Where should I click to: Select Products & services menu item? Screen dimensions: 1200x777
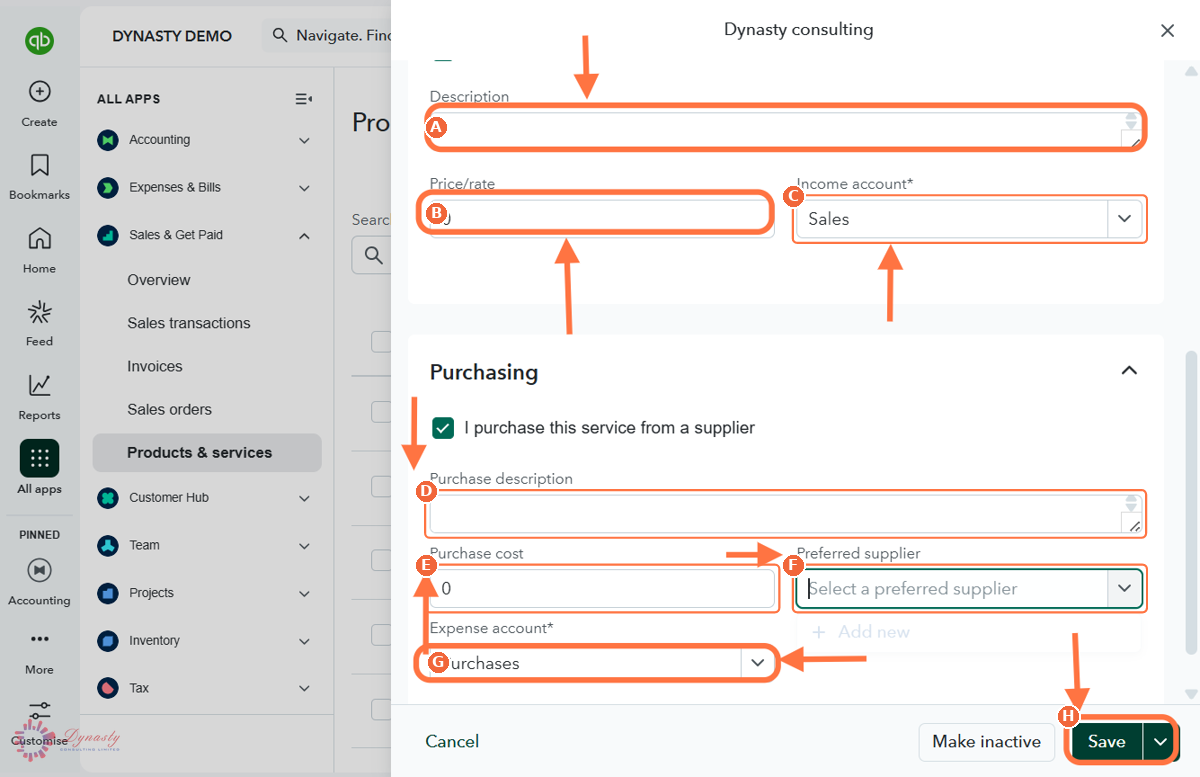tap(207, 452)
